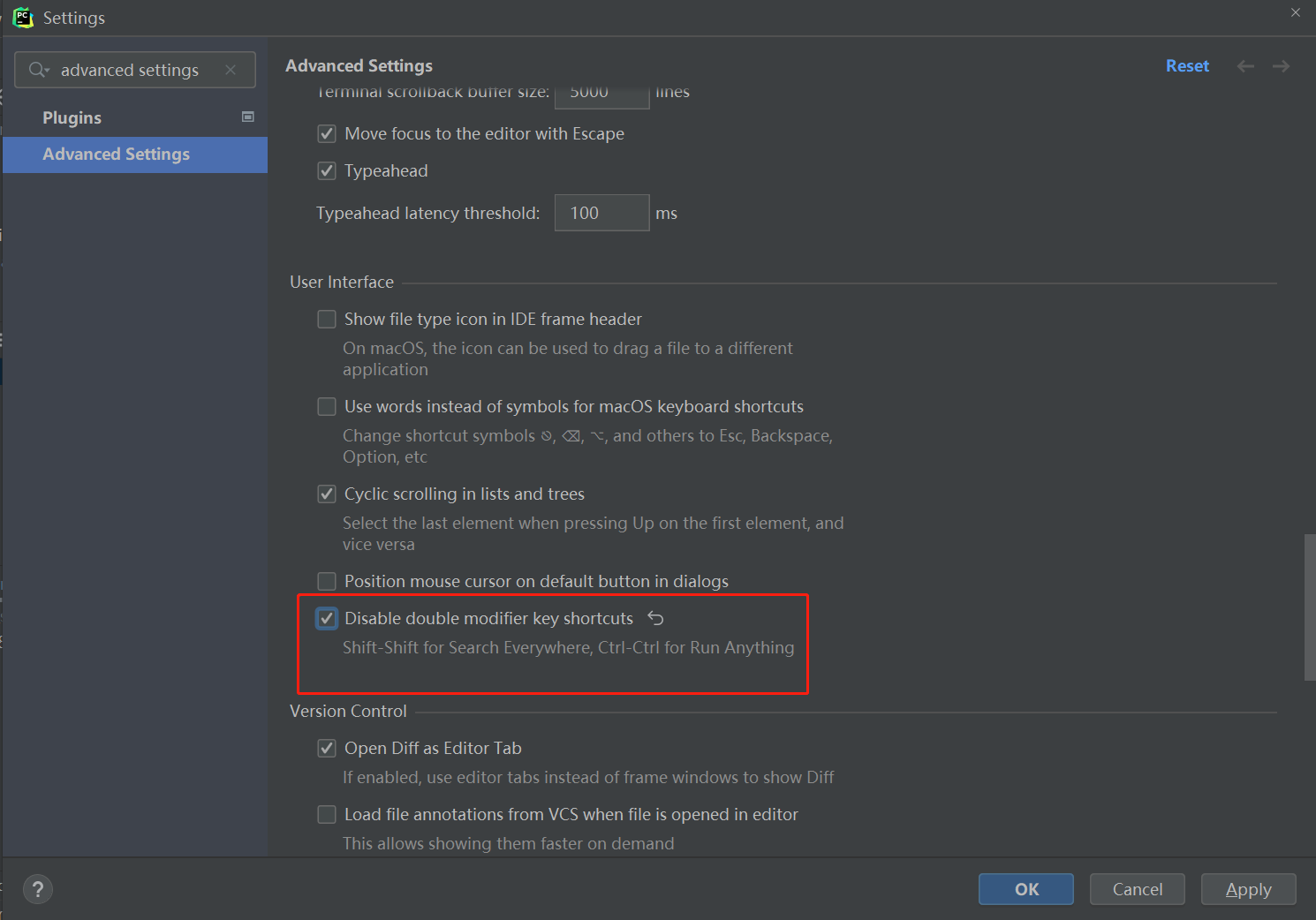
Task: Close the Settings dialog window
Action: pyautogui.click(x=1296, y=12)
